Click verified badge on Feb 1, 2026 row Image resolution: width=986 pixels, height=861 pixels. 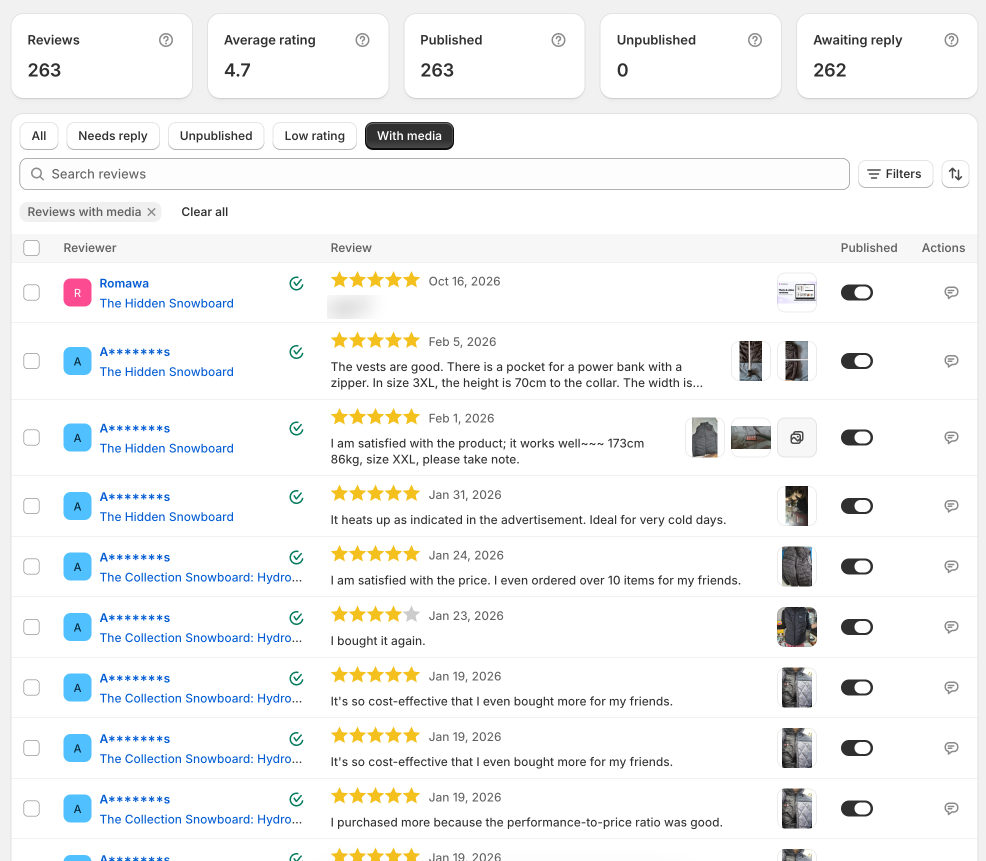[x=296, y=429]
